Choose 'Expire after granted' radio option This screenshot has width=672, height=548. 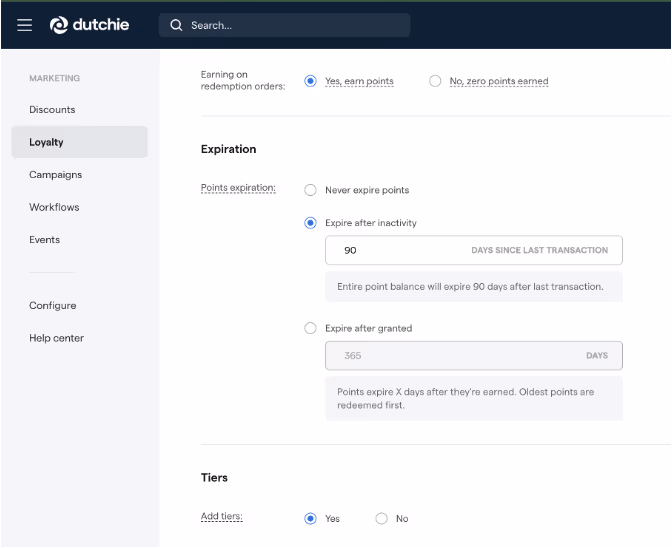click(x=310, y=329)
